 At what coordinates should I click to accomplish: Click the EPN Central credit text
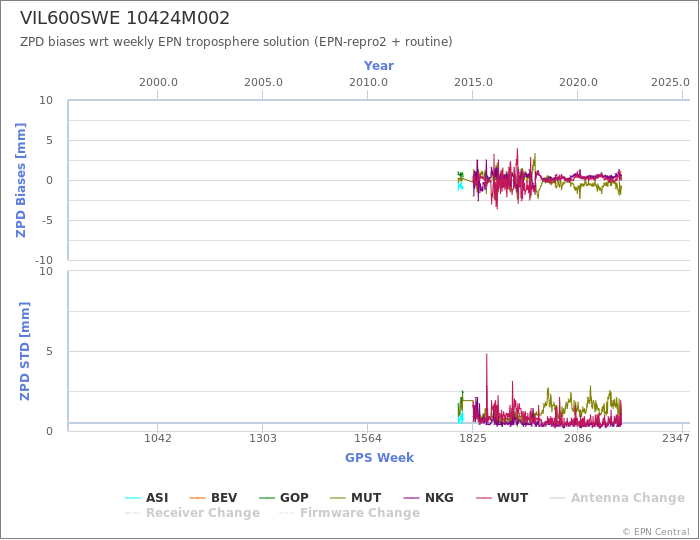[x=656, y=532]
